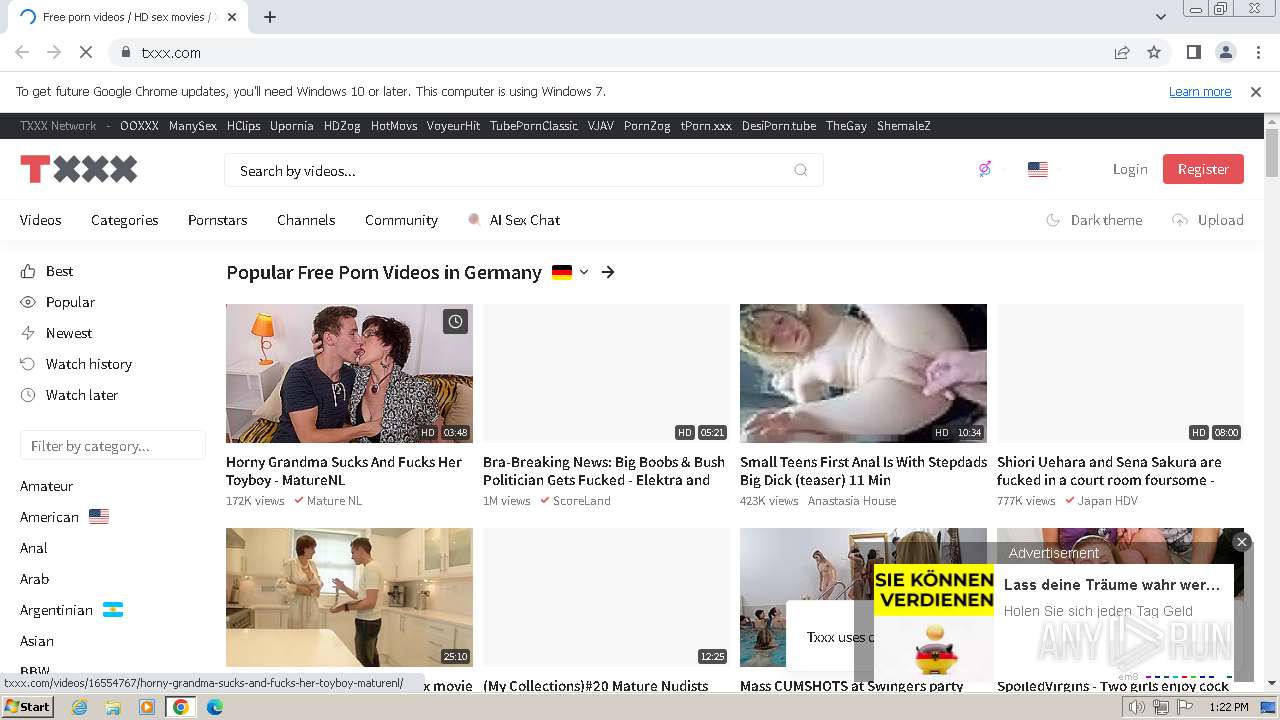Viewport: 1280px width, 720px height.
Task: Launch Microsoft Edge from the taskbar
Action: [215, 707]
